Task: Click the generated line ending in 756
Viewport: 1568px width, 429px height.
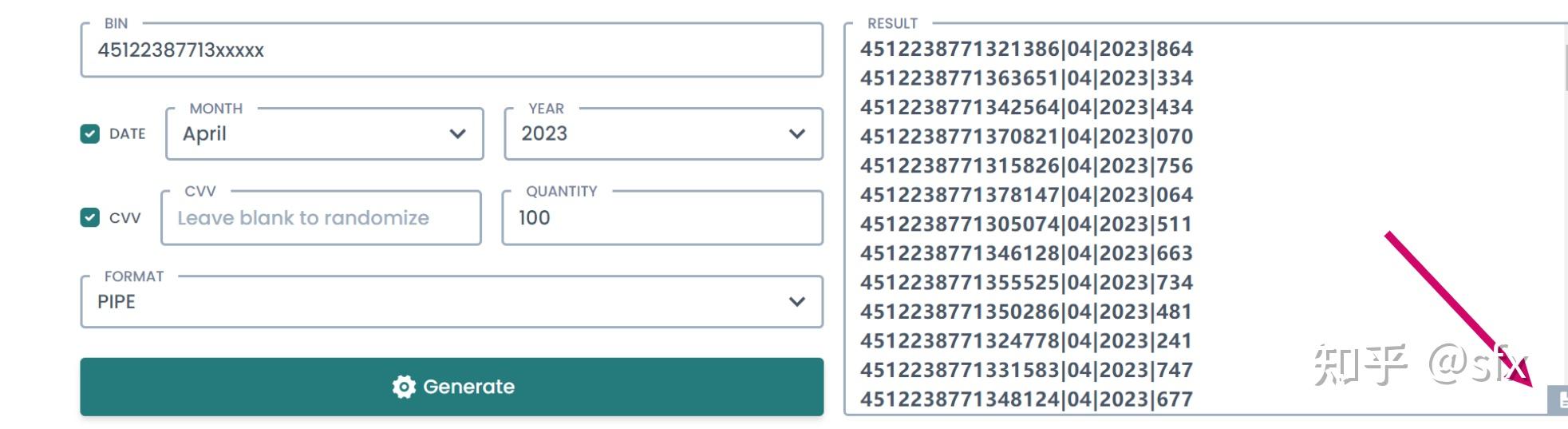Action: pyautogui.click(x=1026, y=165)
